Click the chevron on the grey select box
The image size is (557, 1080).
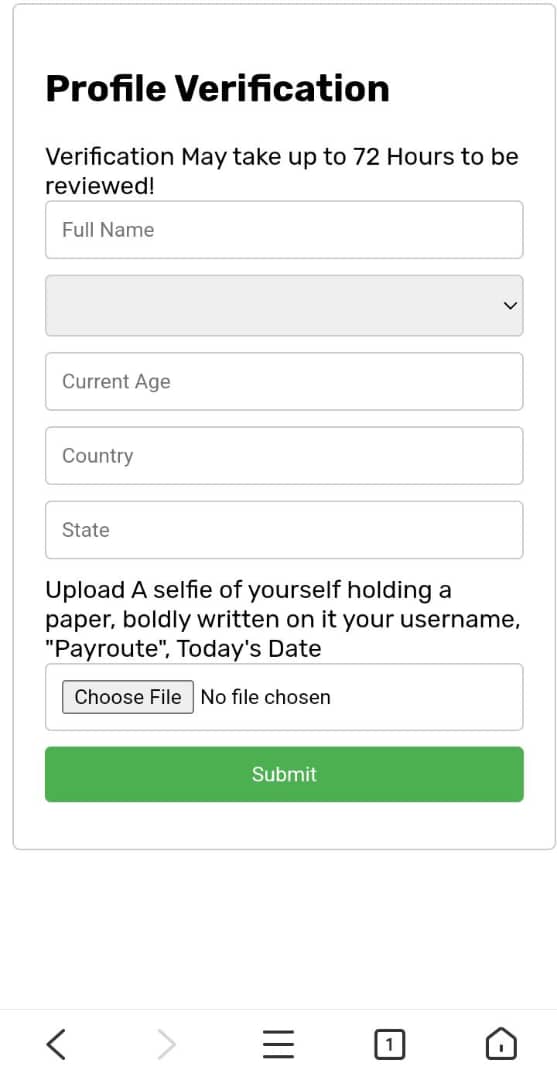(510, 305)
